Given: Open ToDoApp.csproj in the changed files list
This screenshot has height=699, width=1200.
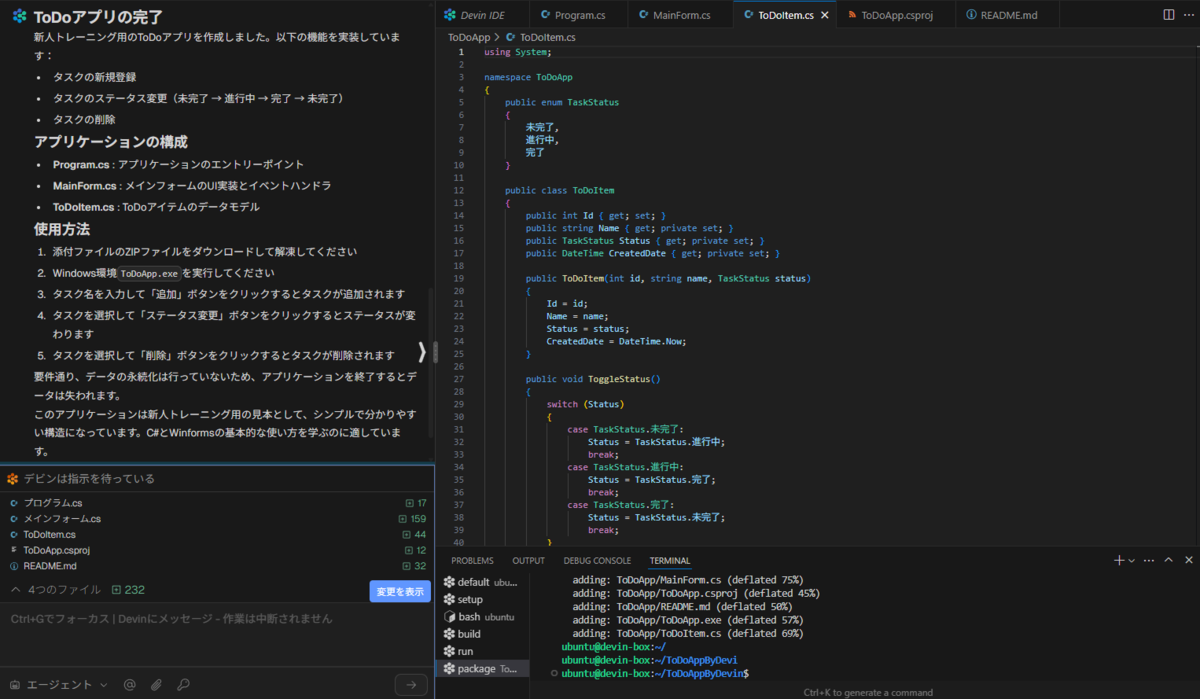Looking at the screenshot, I should click(x=57, y=550).
